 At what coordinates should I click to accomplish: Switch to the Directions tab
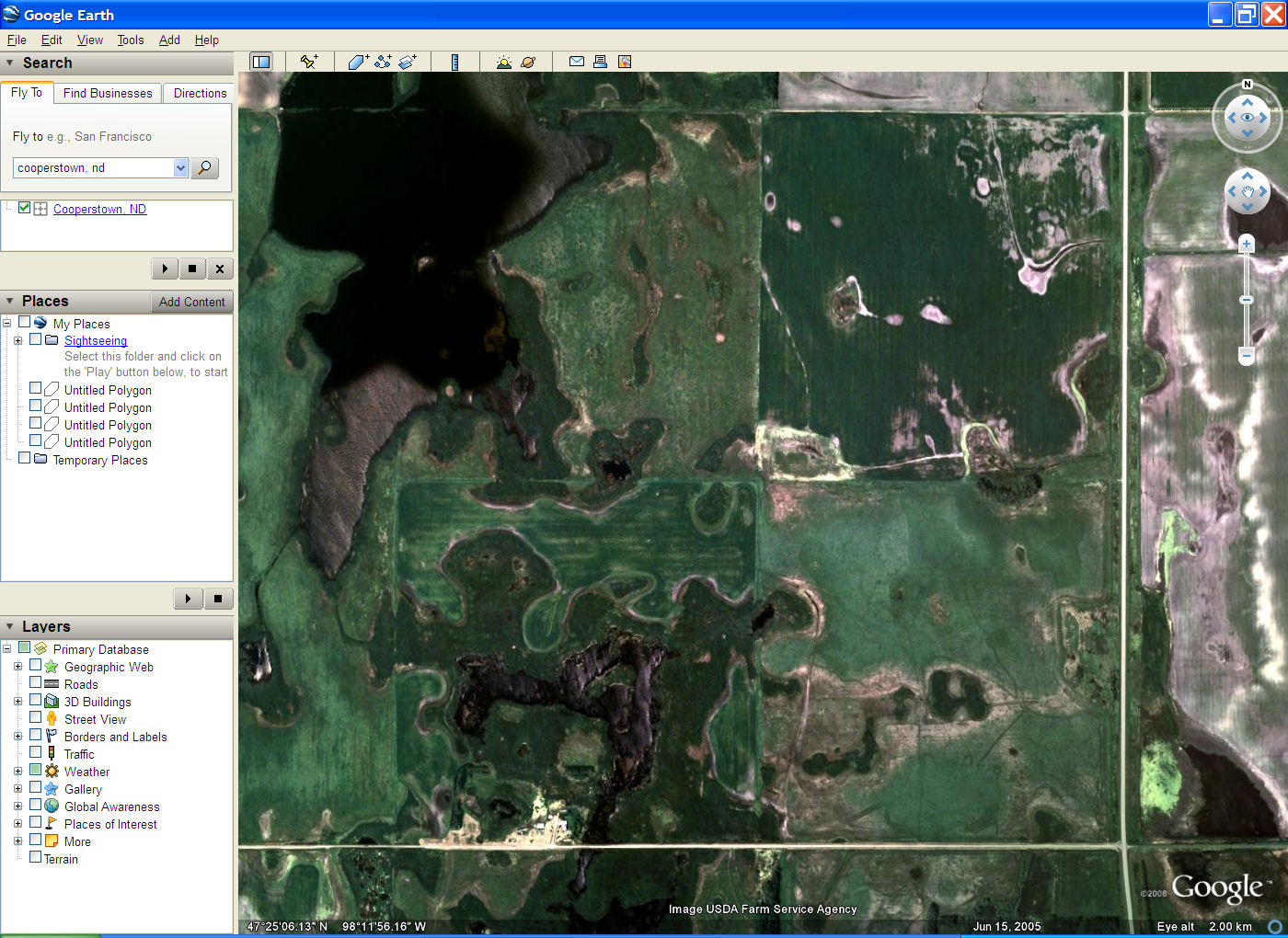coord(200,93)
